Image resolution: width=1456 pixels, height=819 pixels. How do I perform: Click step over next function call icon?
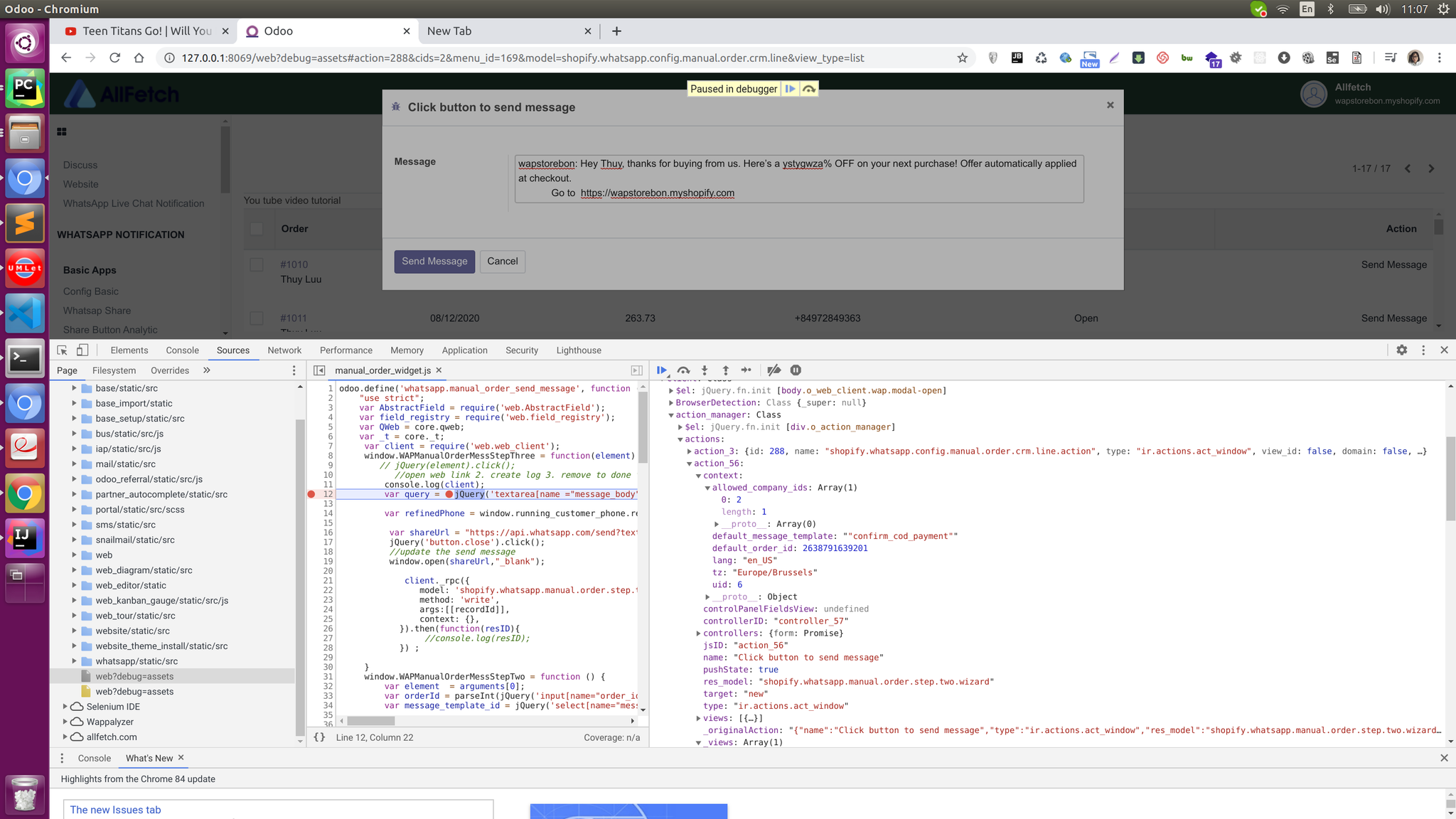pyautogui.click(x=683, y=370)
